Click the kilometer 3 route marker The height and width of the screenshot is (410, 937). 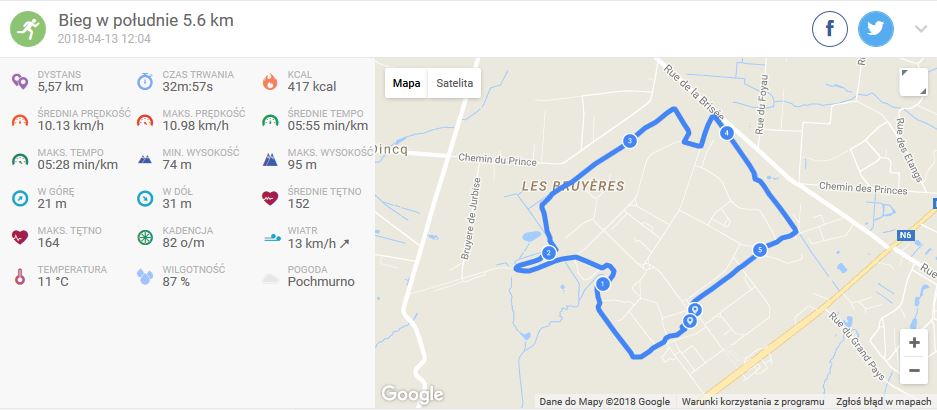[x=630, y=141]
